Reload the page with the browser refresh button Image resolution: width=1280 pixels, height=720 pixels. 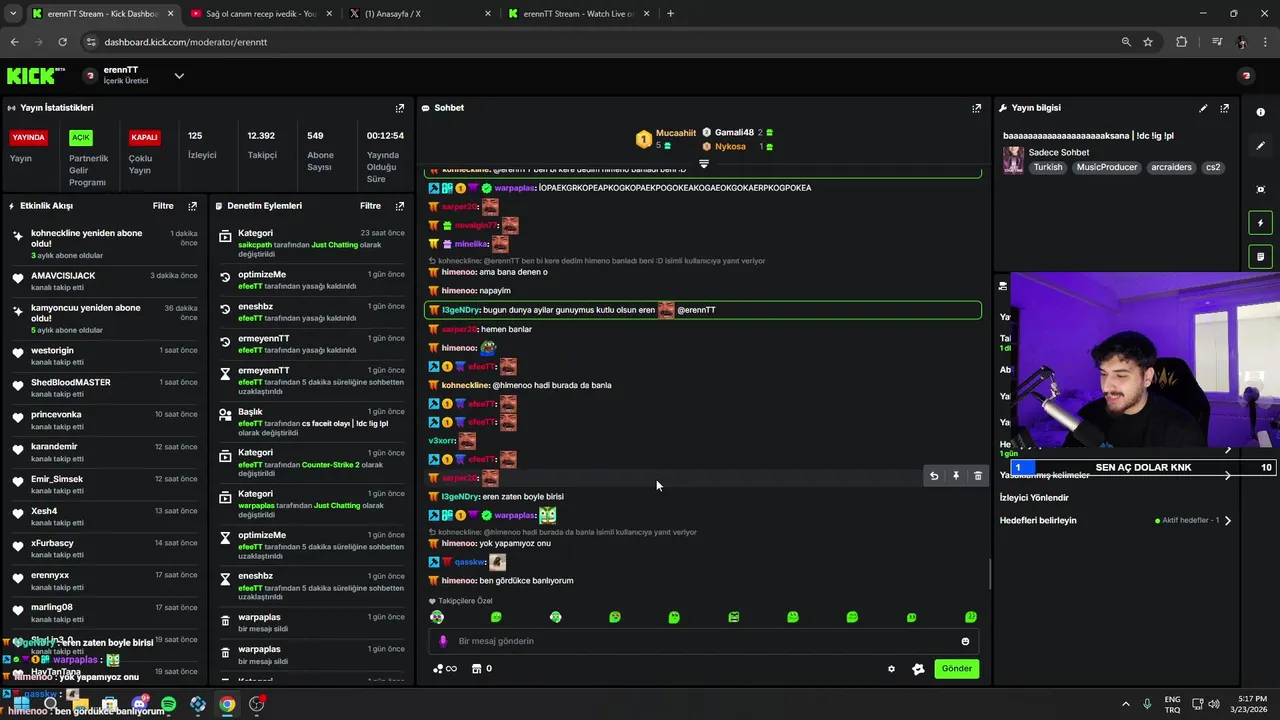click(x=62, y=42)
